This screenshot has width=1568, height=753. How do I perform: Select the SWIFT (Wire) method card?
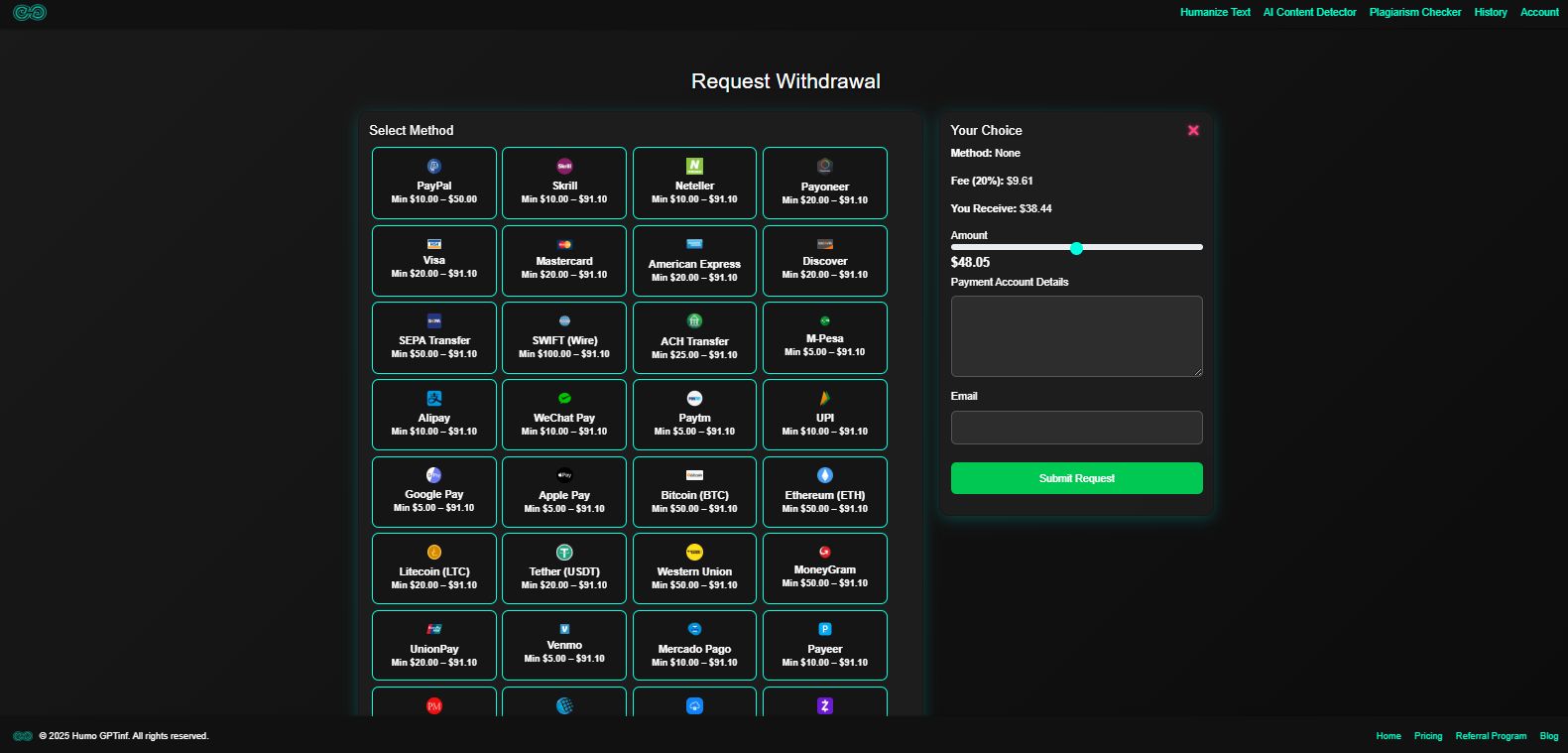pyautogui.click(x=564, y=338)
